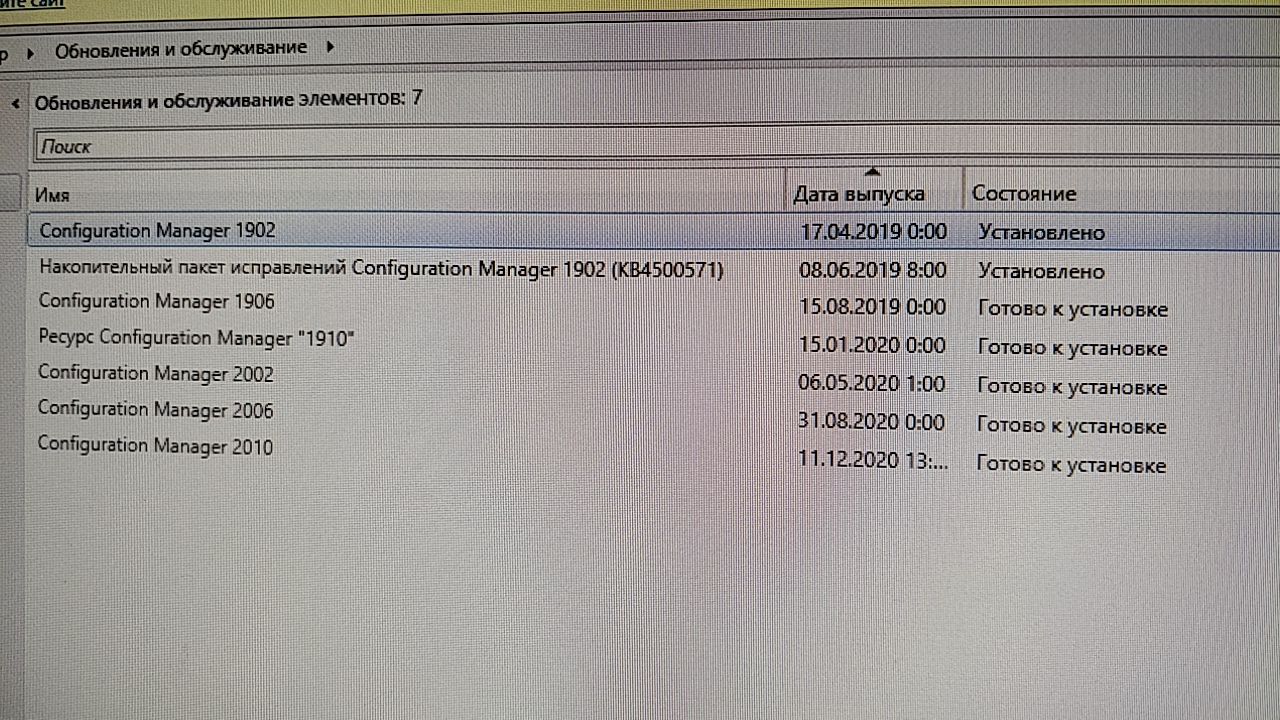Click Обновления и обслуживание breadcrumb item
The height and width of the screenshot is (720, 1280).
(x=180, y=49)
